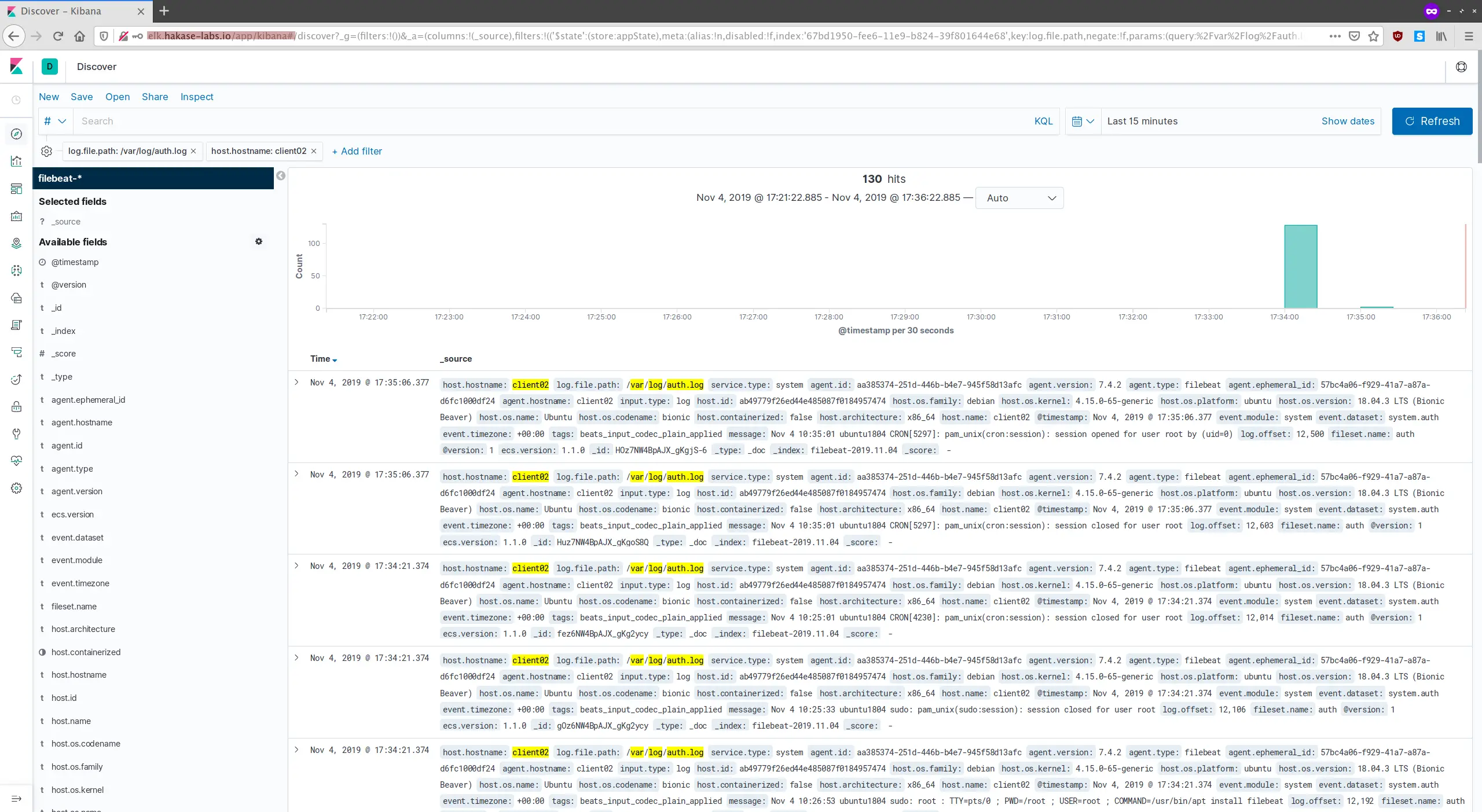Click the tall histogram bar near 17:34:00

pyautogui.click(x=1301, y=267)
